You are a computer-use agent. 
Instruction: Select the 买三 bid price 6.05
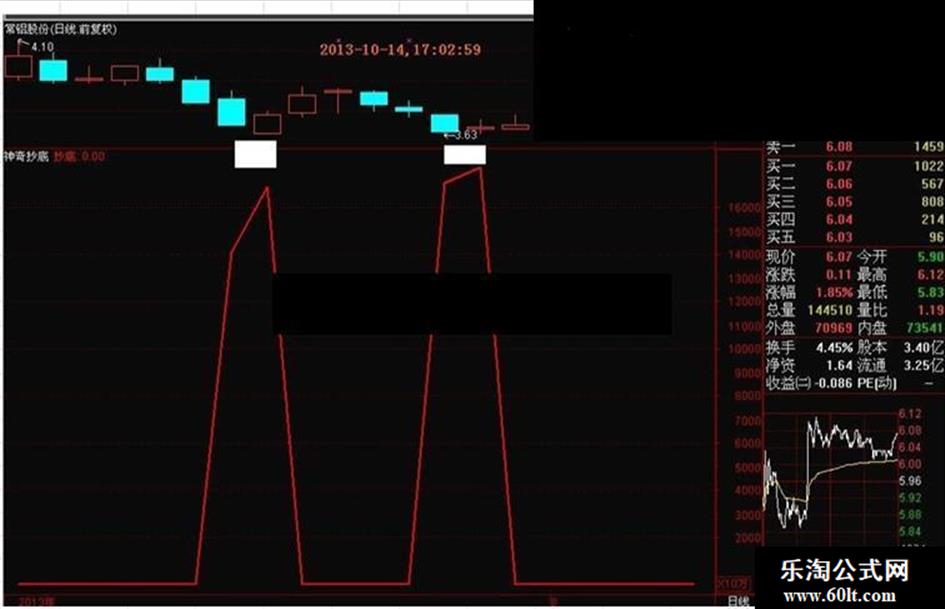tap(839, 201)
